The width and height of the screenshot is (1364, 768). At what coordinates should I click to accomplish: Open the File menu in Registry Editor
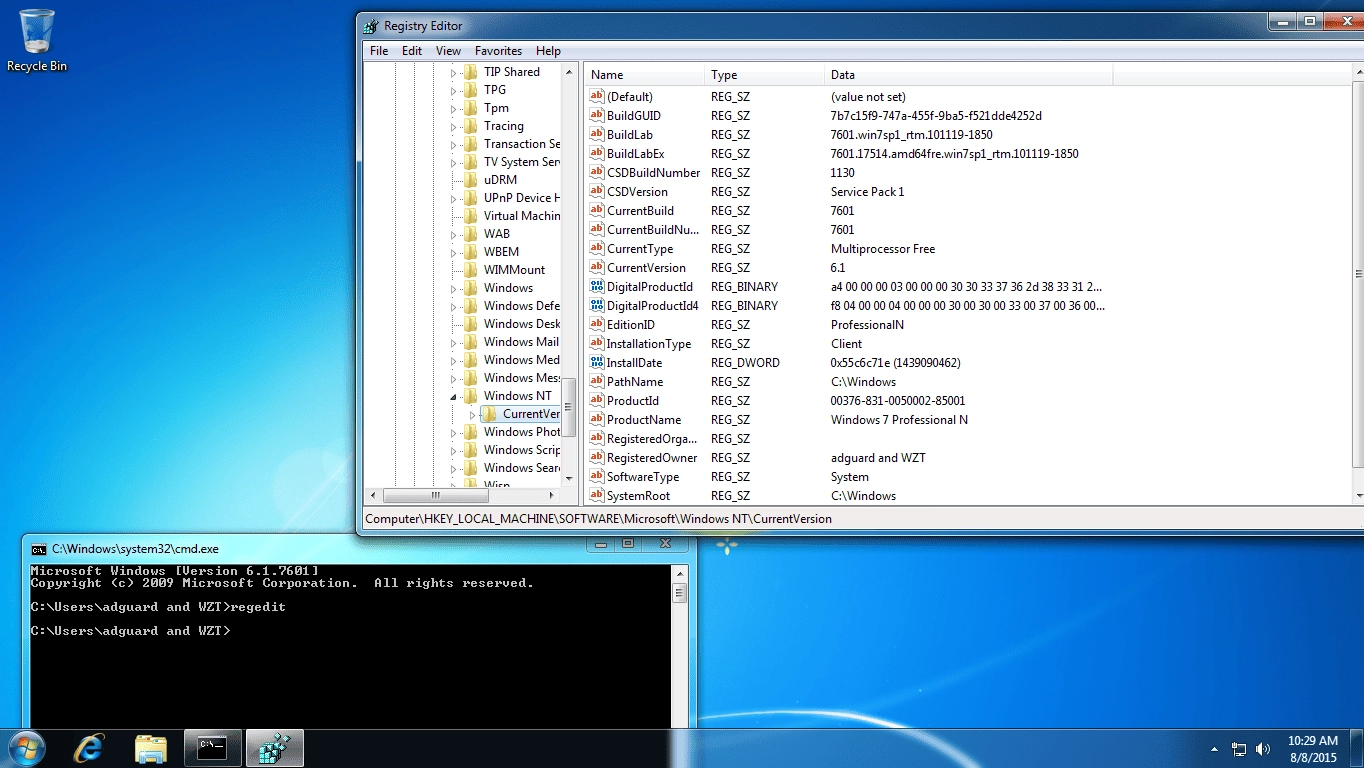[379, 51]
